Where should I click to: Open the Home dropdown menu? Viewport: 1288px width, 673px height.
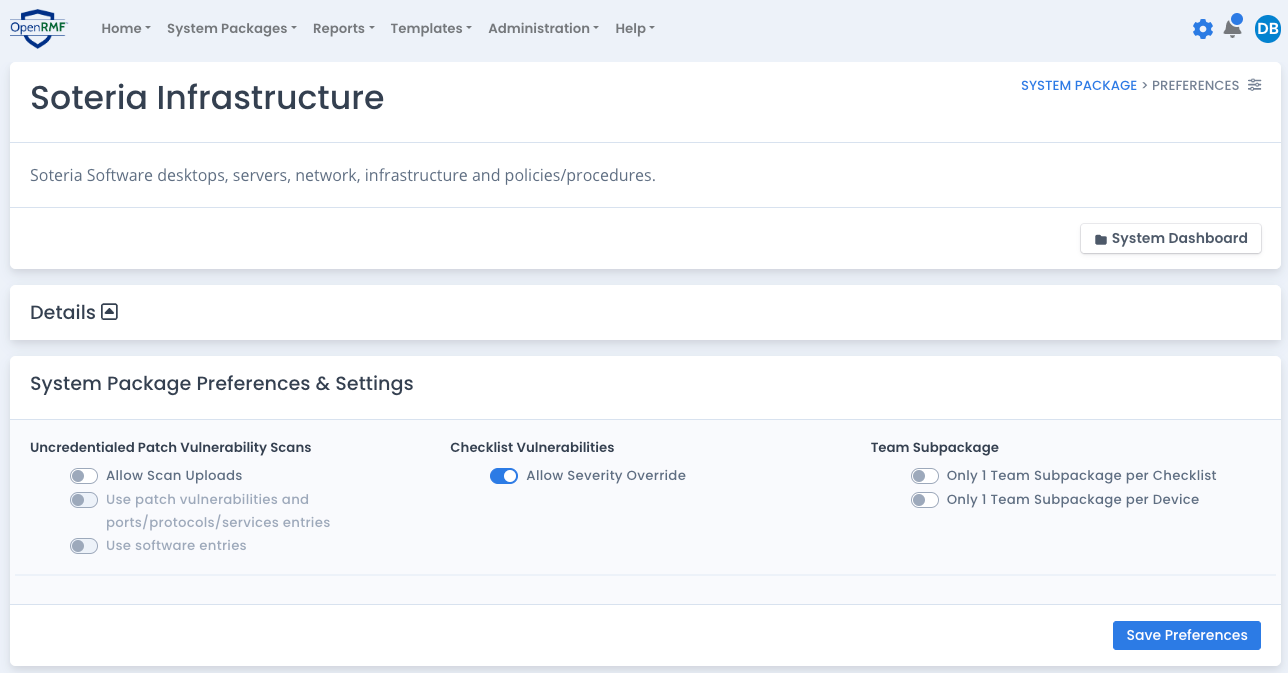[126, 28]
